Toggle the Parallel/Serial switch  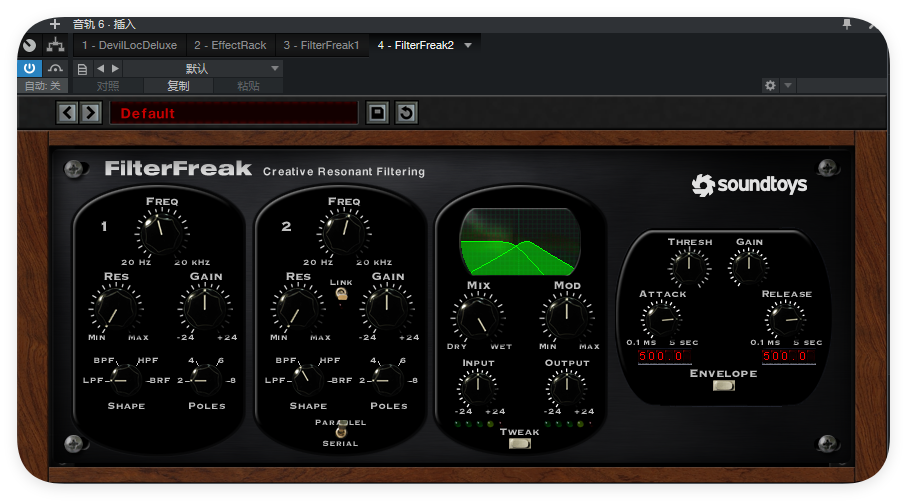(x=341, y=429)
